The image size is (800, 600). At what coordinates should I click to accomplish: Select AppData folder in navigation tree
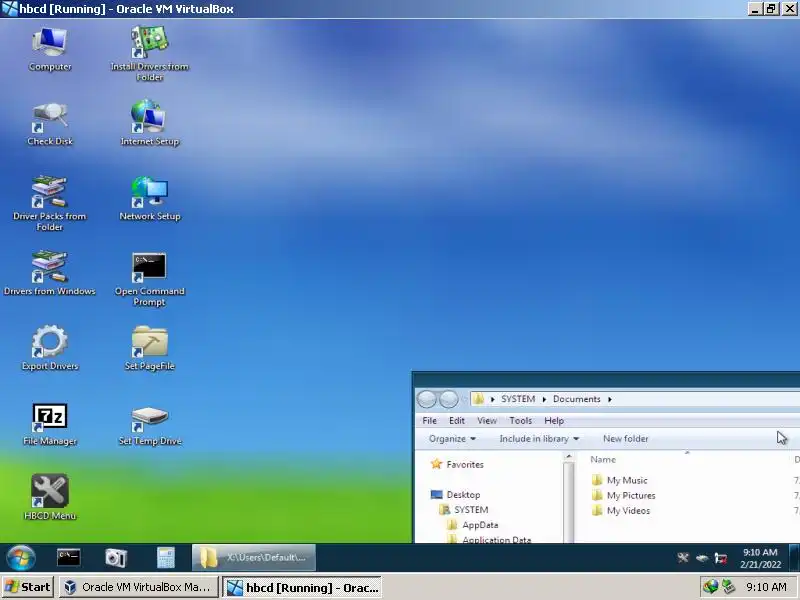click(472, 524)
